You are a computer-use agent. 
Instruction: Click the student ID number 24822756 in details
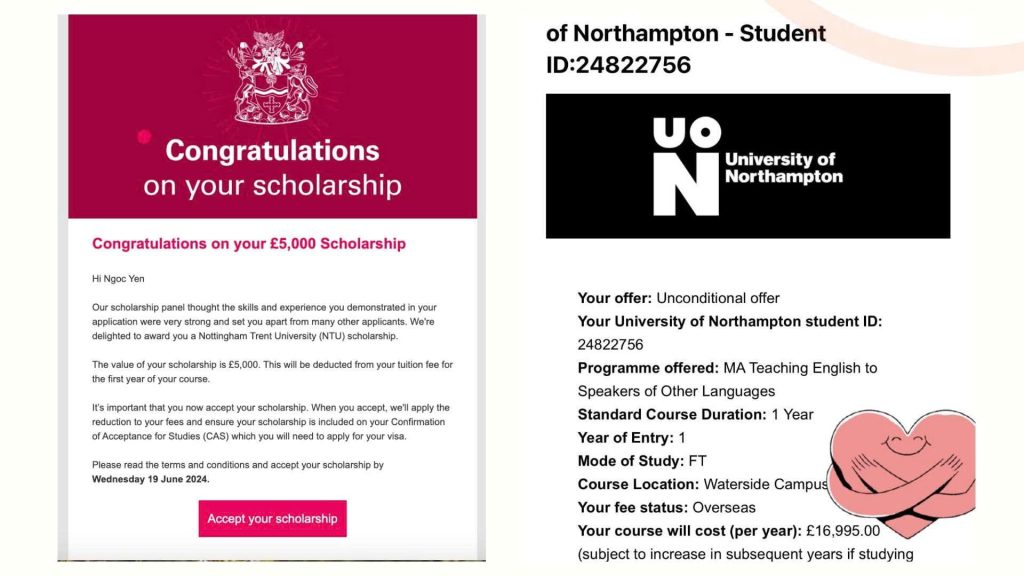point(610,344)
